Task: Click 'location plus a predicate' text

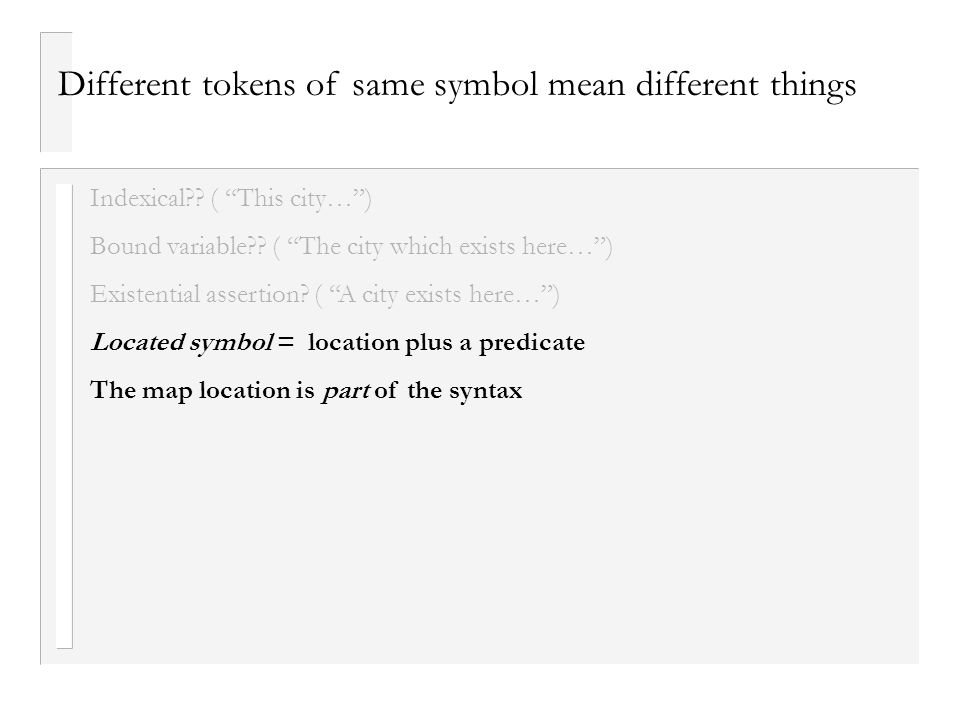Action: pos(446,342)
